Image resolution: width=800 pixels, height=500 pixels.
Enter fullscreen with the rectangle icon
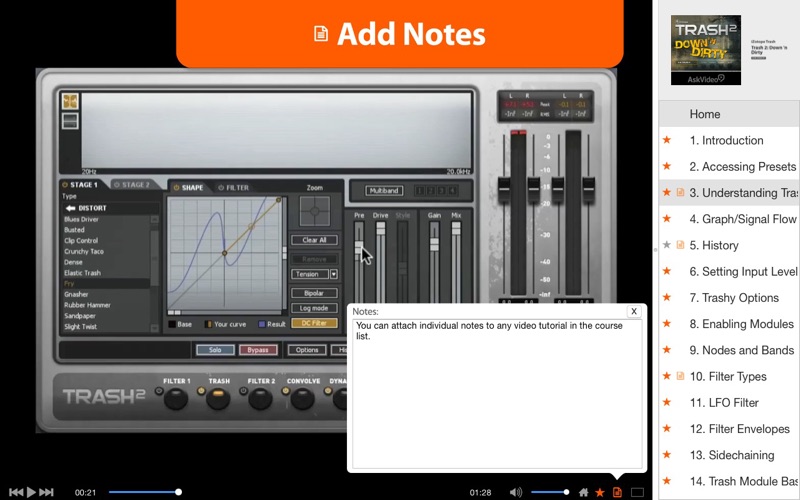point(637,492)
